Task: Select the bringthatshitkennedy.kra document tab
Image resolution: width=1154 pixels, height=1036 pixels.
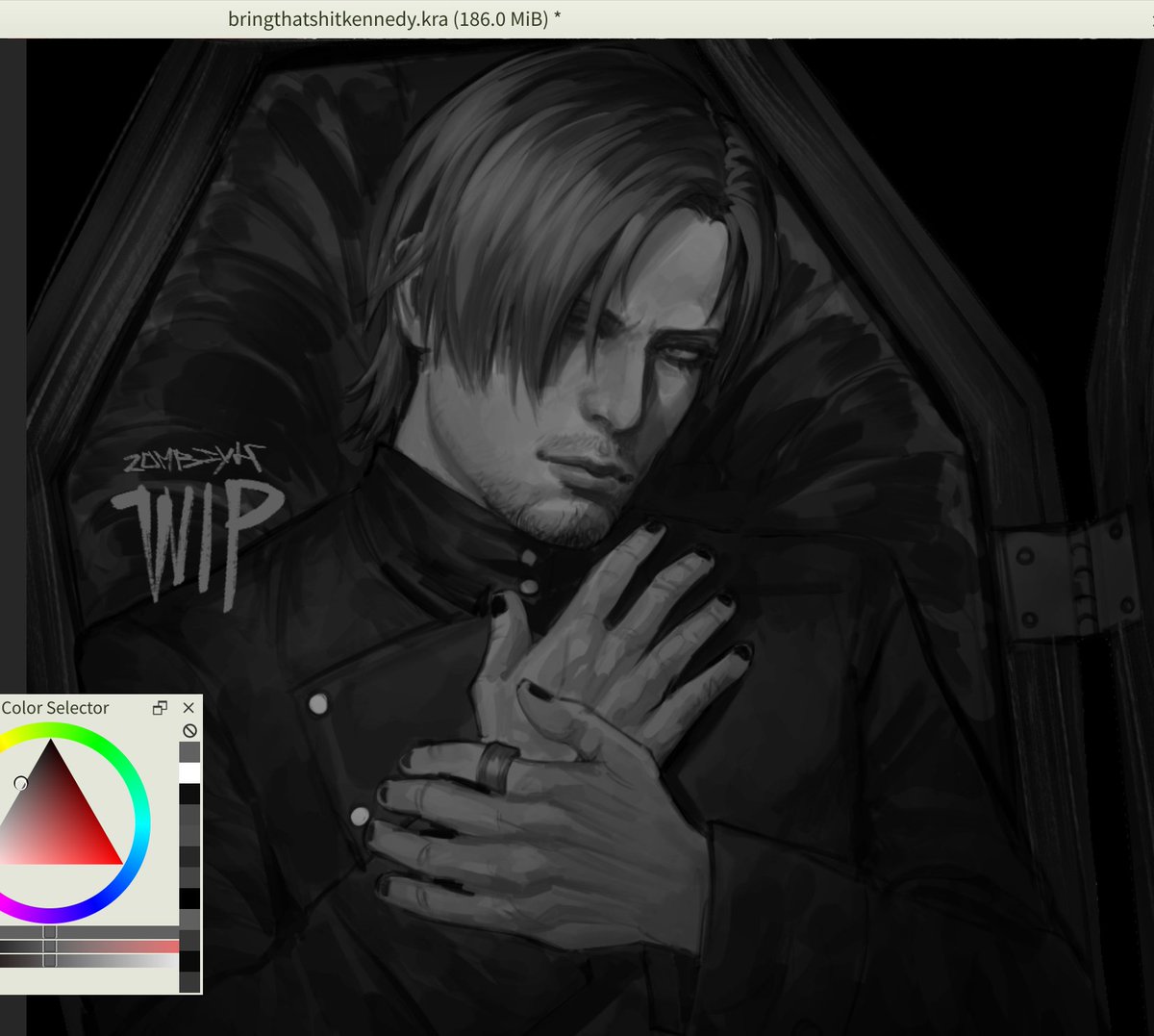Action: tap(394, 18)
